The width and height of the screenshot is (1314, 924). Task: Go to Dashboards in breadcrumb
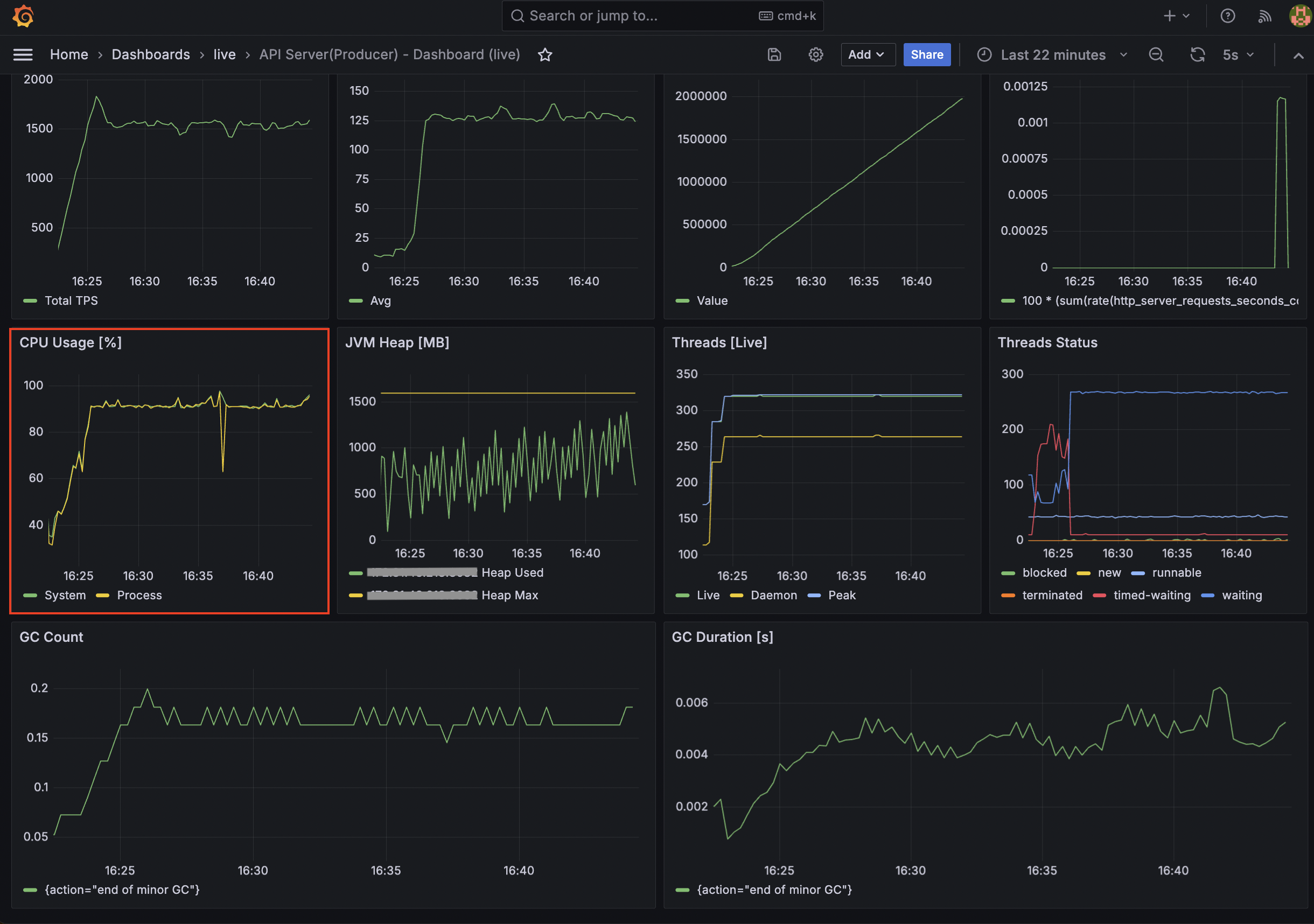click(x=150, y=55)
